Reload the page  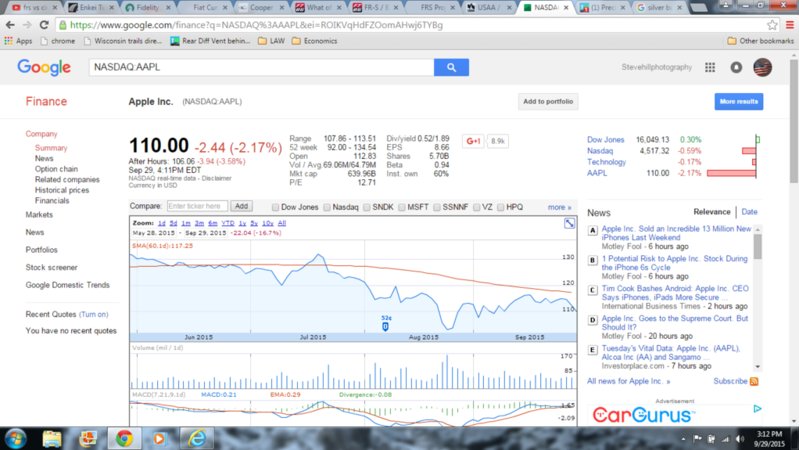pyautogui.click(x=44, y=25)
